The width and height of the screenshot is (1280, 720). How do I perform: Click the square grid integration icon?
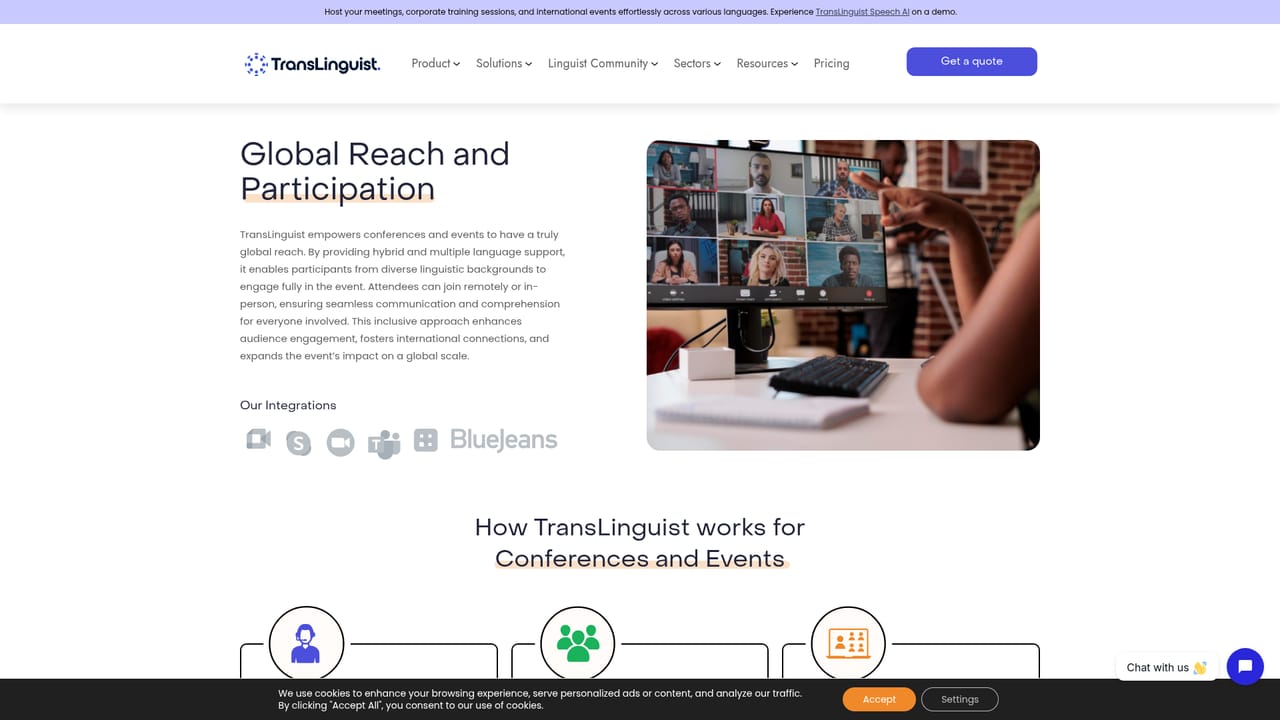(x=426, y=440)
